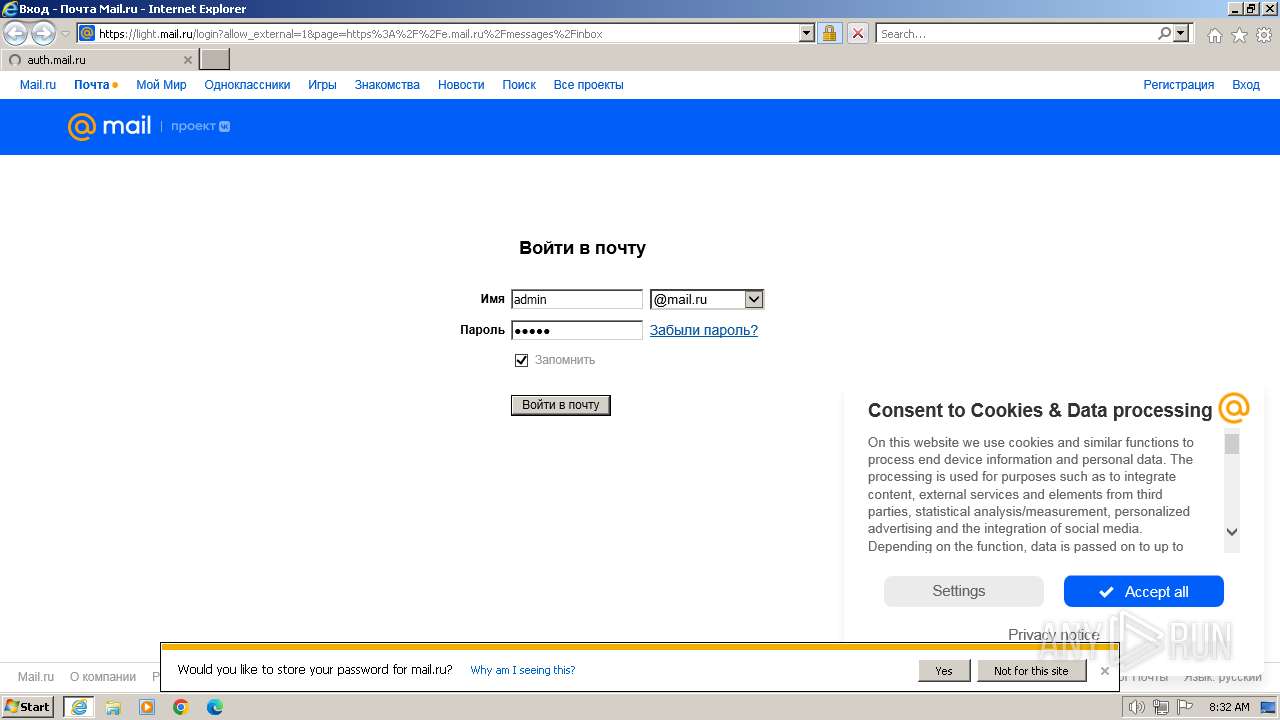The image size is (1280, 720).
Task: Open Internet Explorer from the taskbar
Action: [79, 707]
